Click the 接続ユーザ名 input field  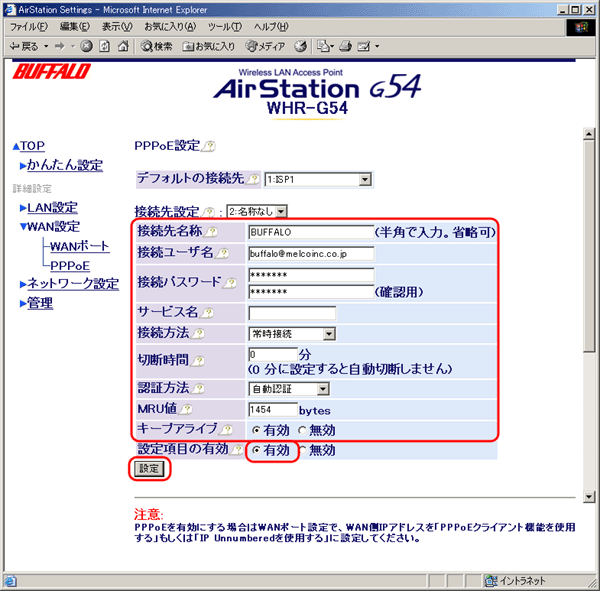311,254
